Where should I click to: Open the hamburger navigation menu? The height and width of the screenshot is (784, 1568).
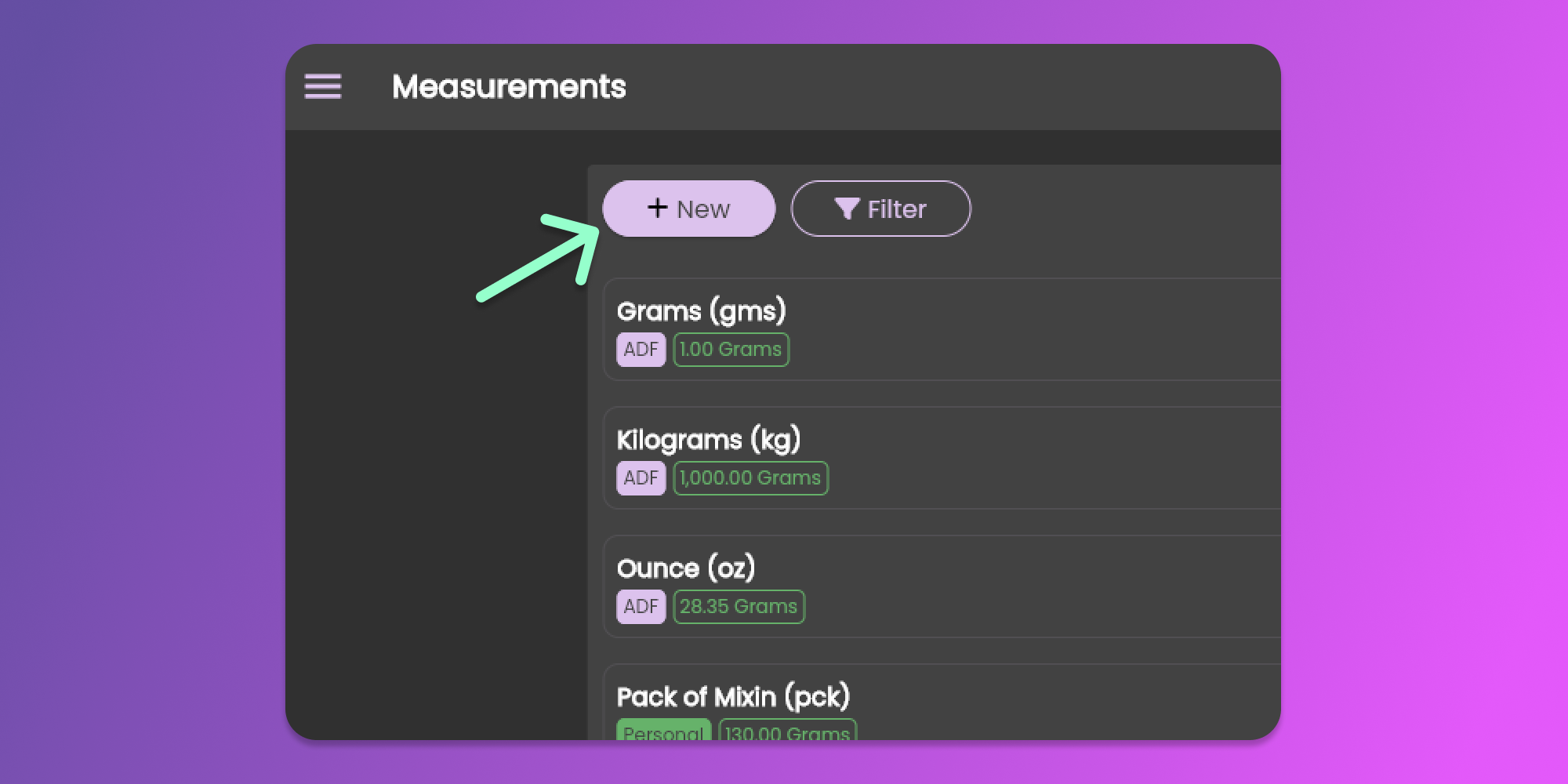[323, 86]
